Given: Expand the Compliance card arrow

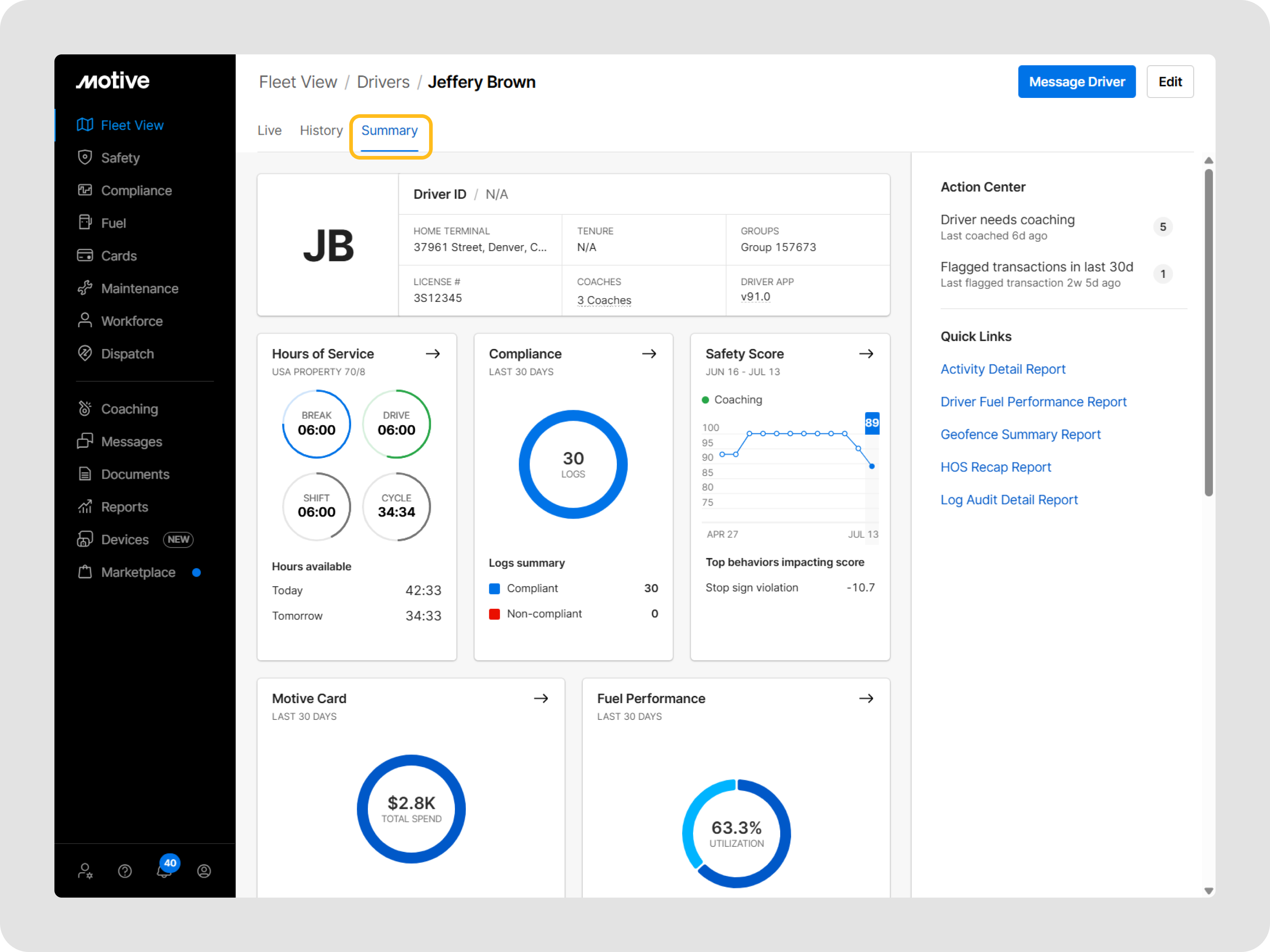Looking at the screenshot, I should point(650,354).
